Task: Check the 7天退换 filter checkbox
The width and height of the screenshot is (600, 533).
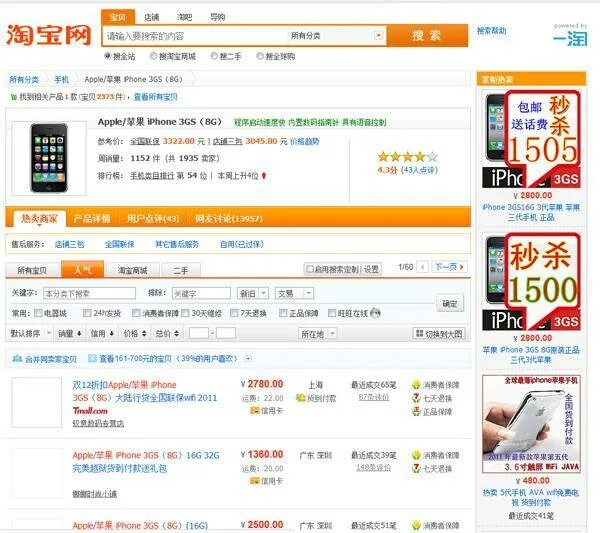Action: [234, 313]
